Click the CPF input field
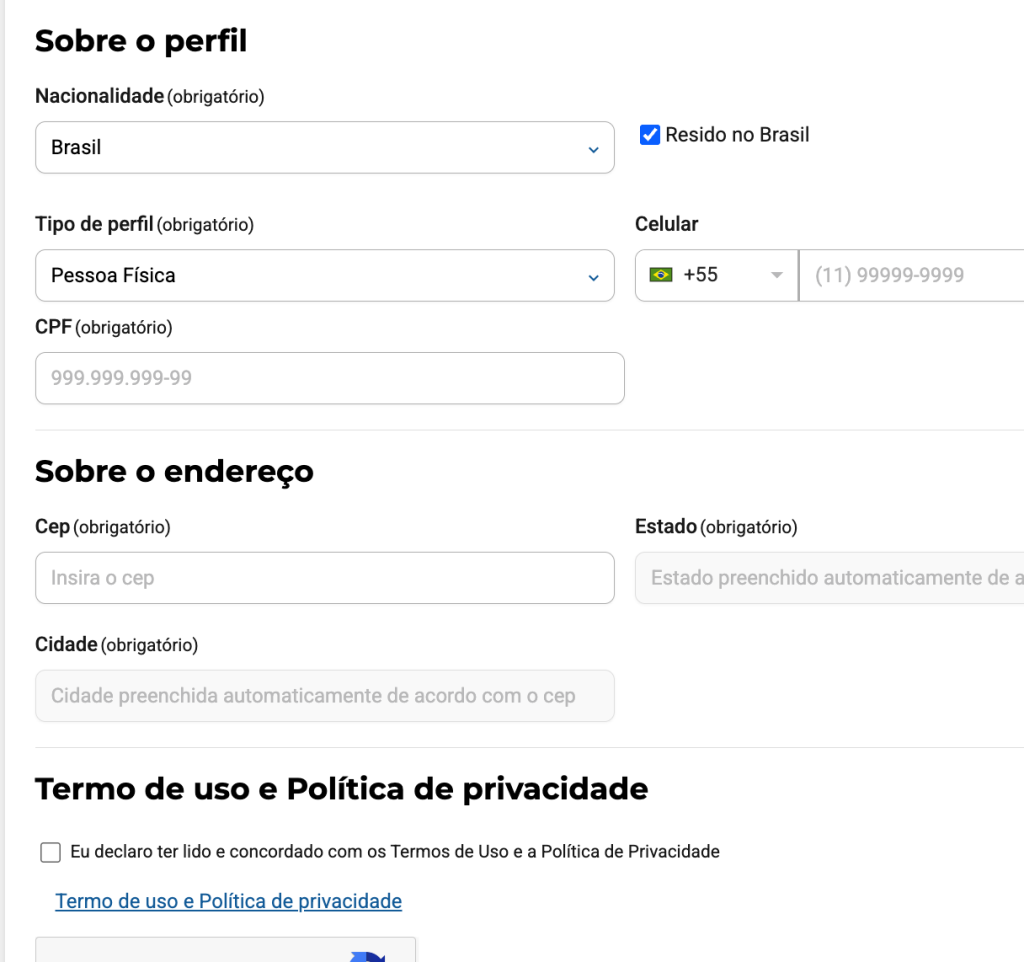Viewport: 1024px width, 962px height. click(x=330, y=378)
